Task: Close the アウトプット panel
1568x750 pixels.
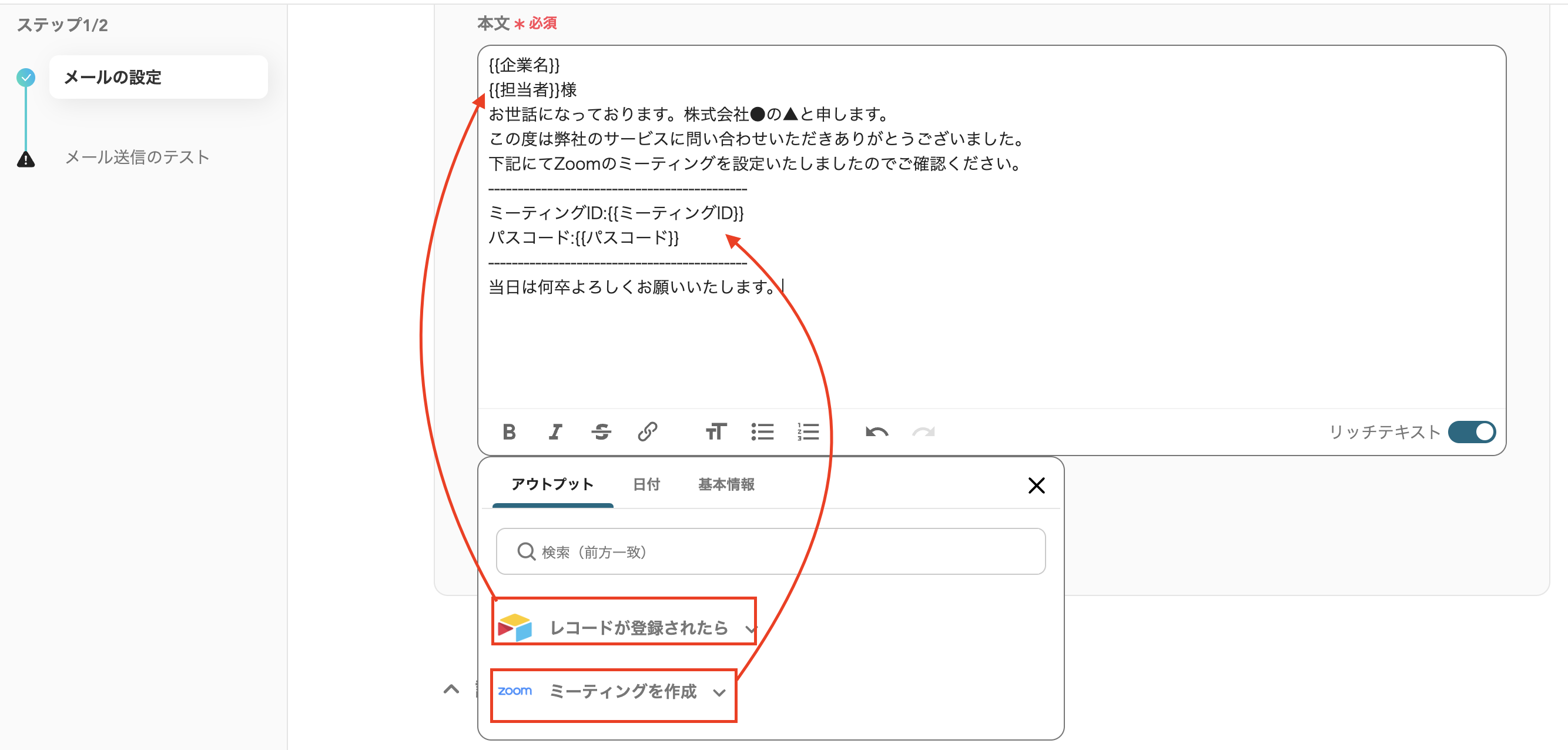Action: point(1036,485)
